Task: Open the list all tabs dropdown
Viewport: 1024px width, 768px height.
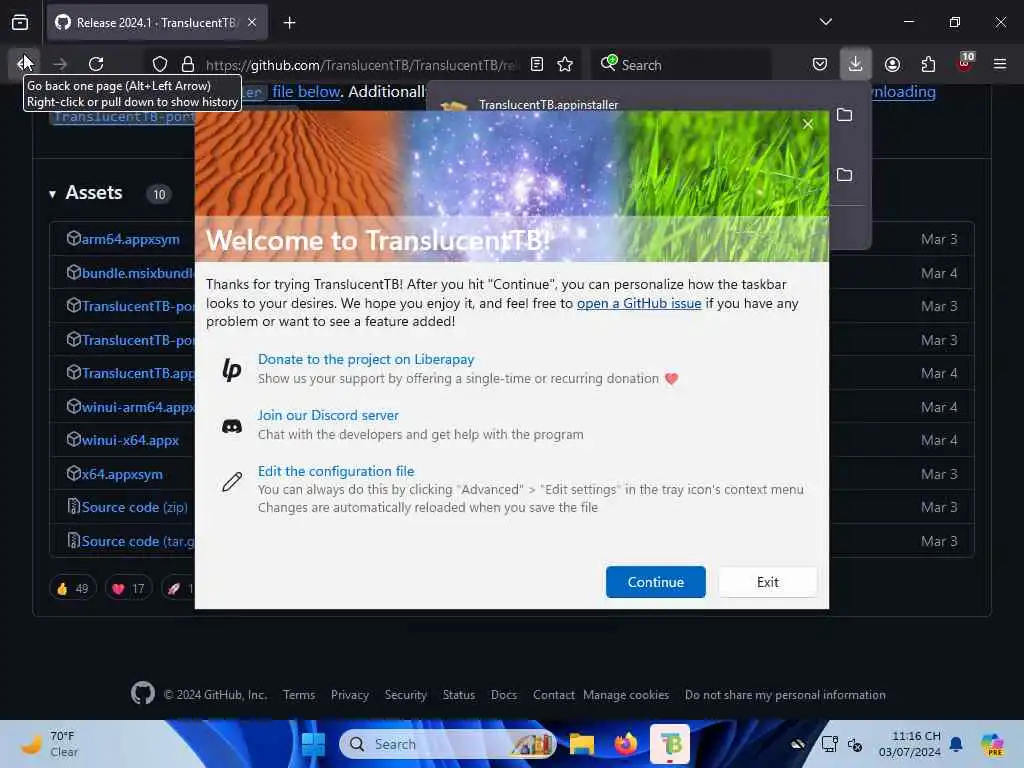Action: pos(825,22)
